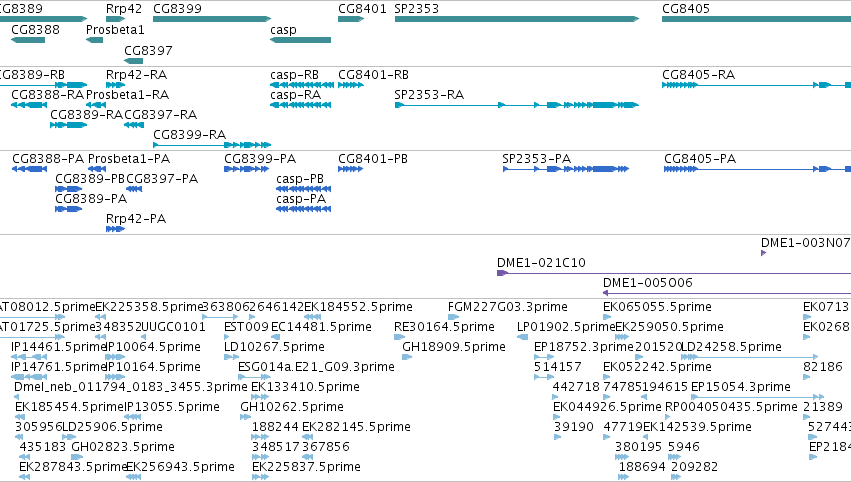Click the EK256943.5prime label
This screenshot has height=482, width=851.
pyautogui.click(x=181, y=467)
